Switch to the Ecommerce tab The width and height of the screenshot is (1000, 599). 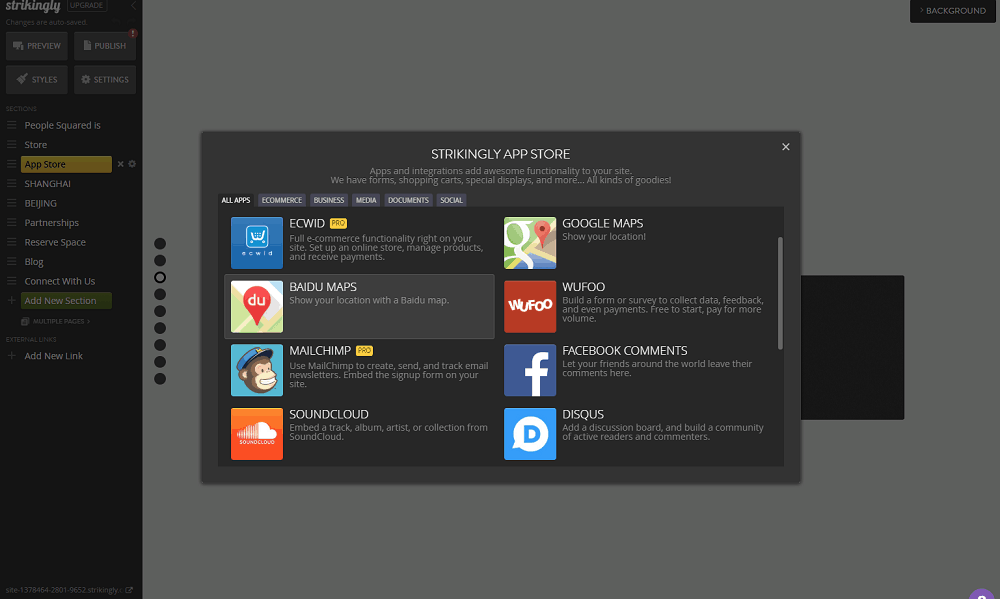[x=282, y=200]
